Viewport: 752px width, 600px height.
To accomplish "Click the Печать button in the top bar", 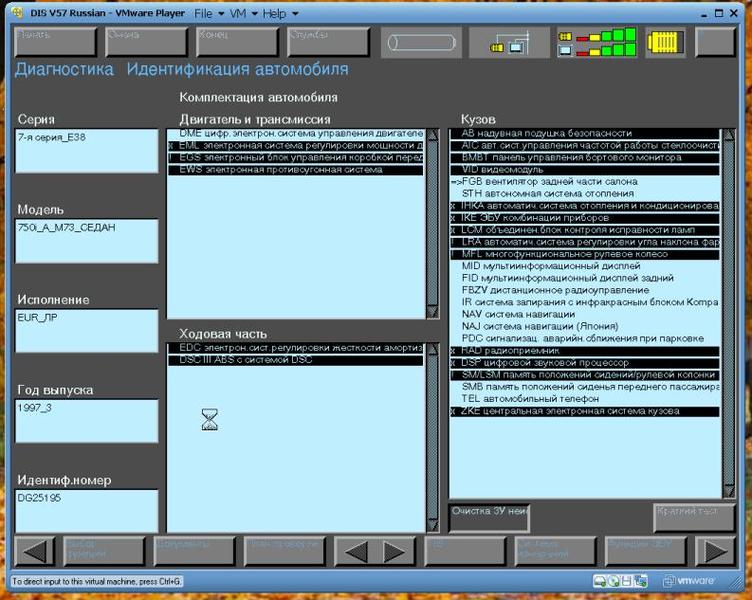I will 55,42.
